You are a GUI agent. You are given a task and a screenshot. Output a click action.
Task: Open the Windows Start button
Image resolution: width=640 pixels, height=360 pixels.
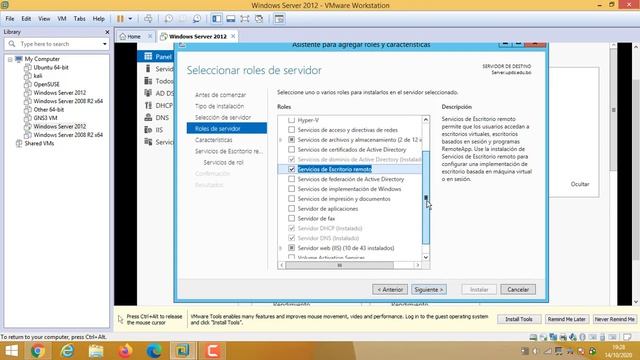coord(11,351)
